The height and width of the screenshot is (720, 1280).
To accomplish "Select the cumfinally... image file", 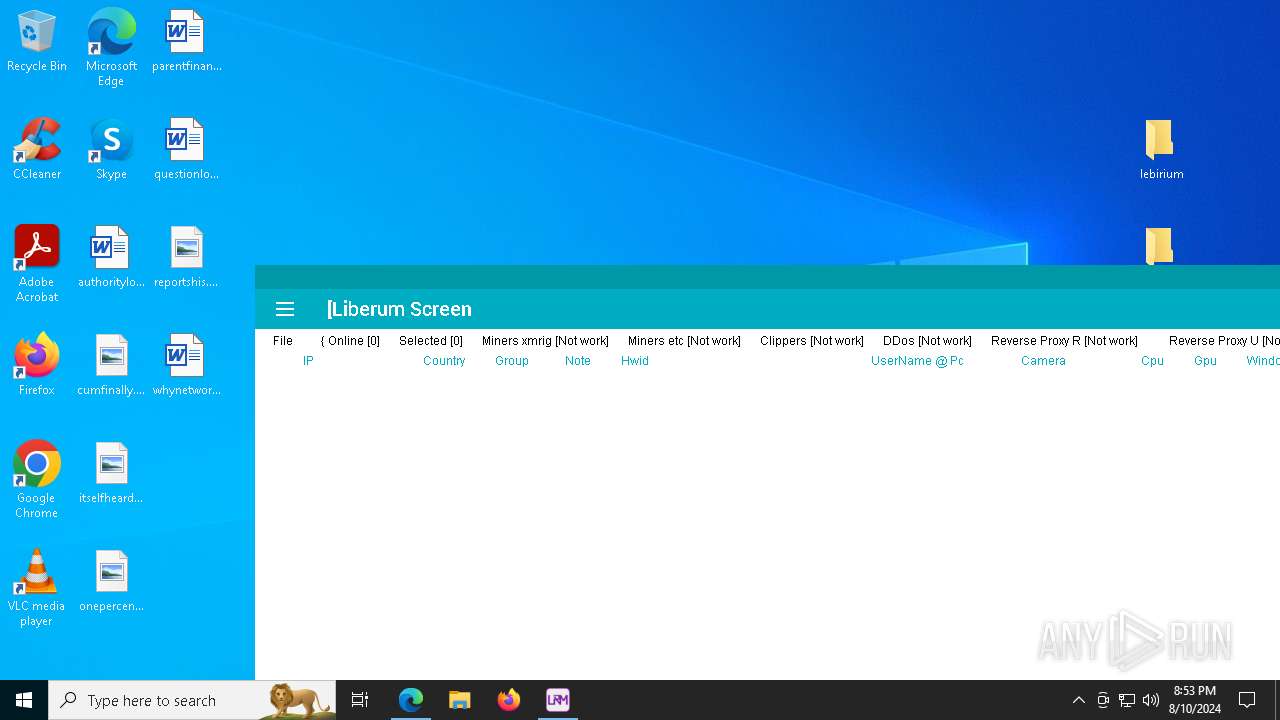I will coord(111,366).
